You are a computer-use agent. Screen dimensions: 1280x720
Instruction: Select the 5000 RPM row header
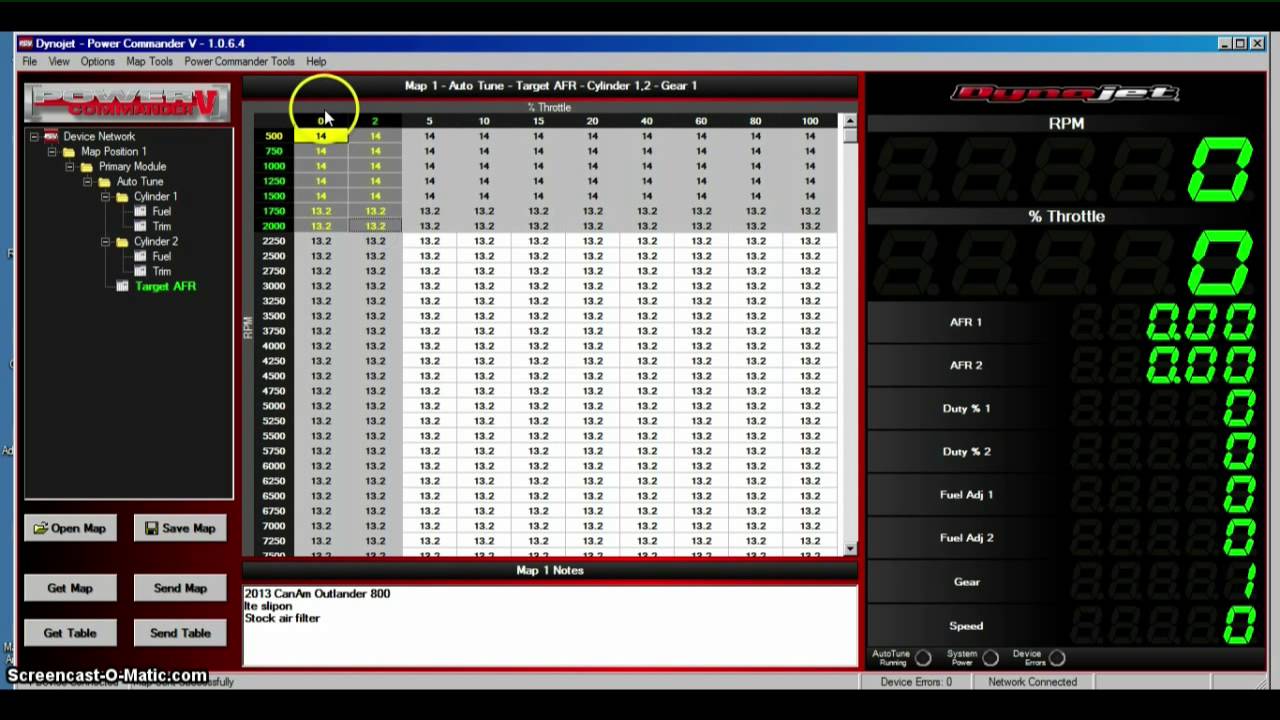273,406
